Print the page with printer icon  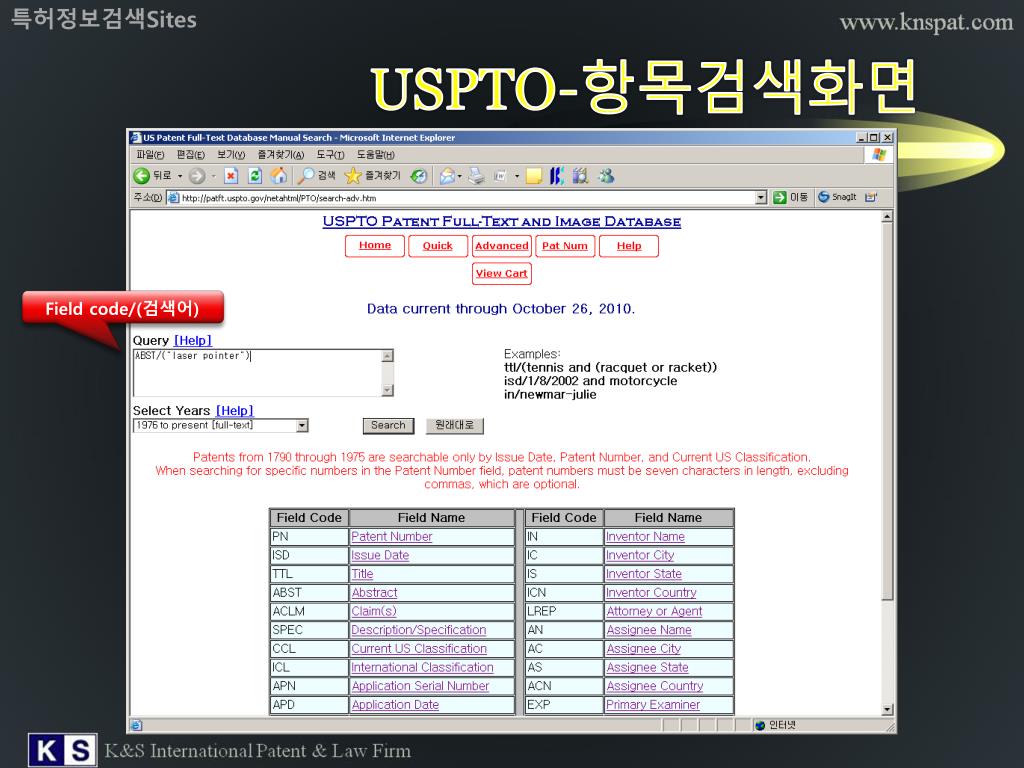(x=477, y=176)
